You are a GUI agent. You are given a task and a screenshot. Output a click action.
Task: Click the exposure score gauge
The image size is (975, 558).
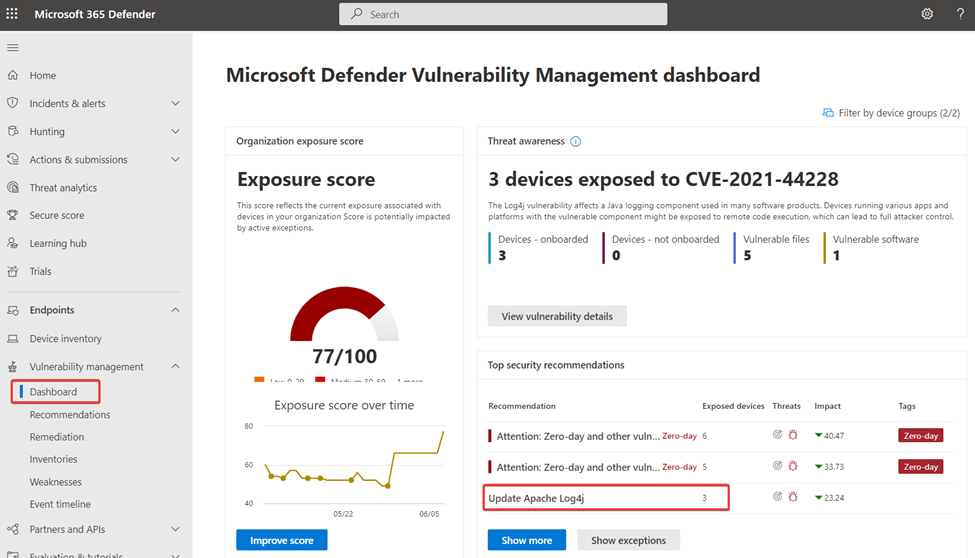344,314
